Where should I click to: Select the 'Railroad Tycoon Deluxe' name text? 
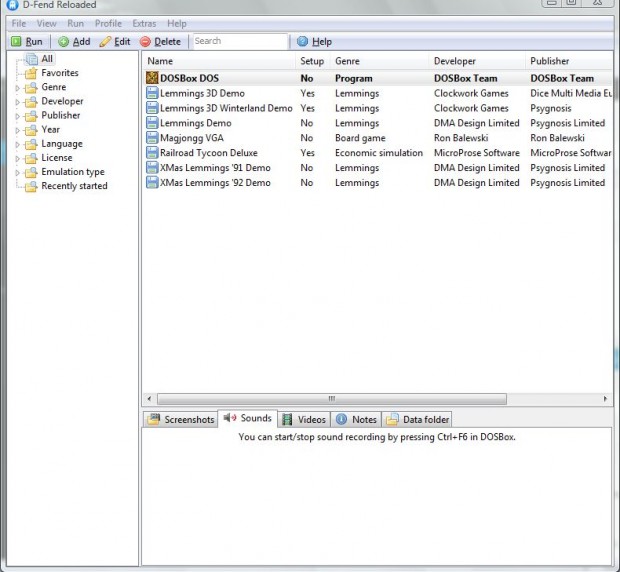[x=209, y=153]
